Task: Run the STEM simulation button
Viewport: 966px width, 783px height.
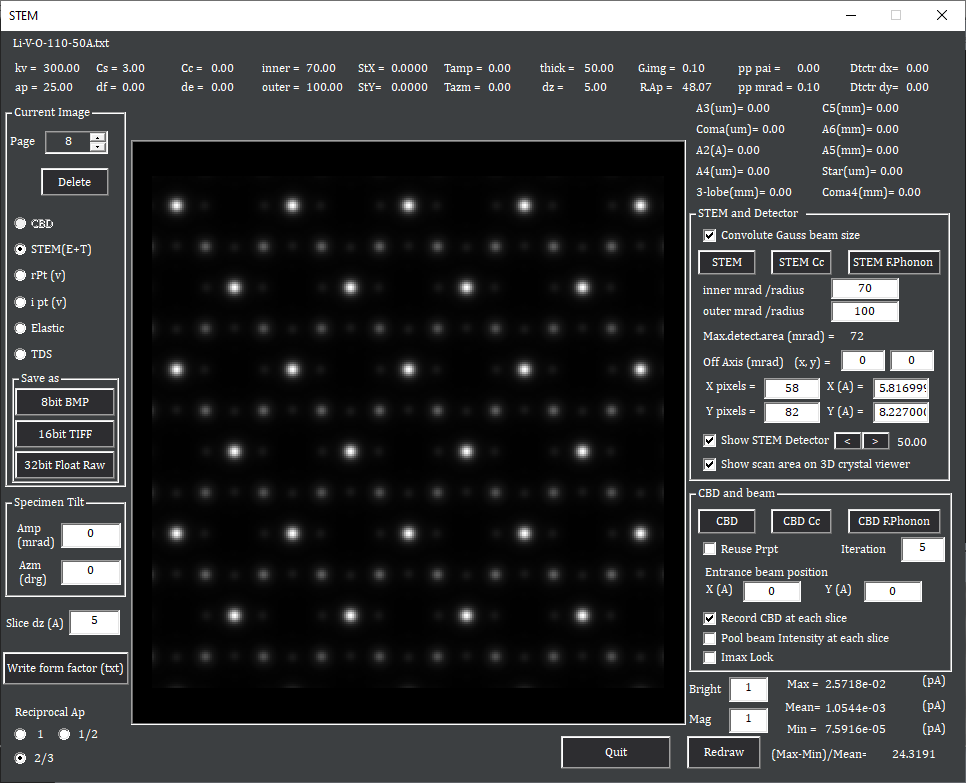Action: click(727, 262)
